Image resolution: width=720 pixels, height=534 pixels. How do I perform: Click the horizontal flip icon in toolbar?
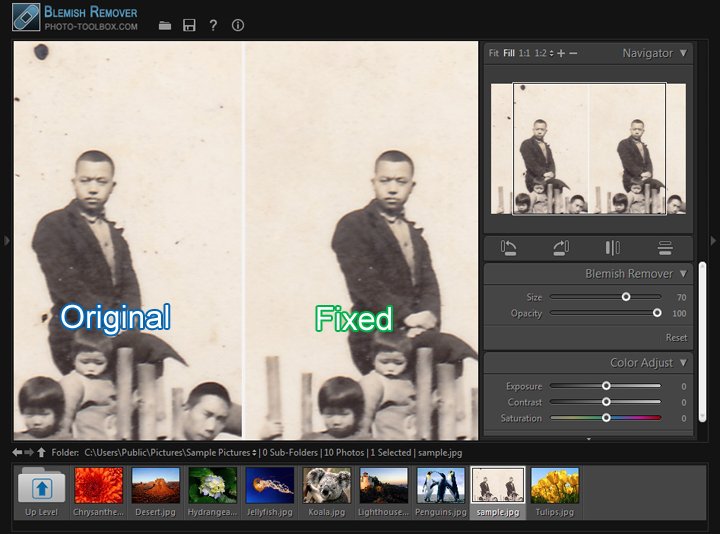(x=665, y=248)
